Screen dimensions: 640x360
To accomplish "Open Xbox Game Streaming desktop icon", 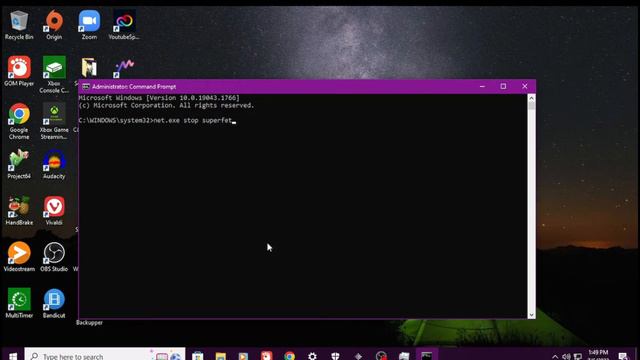I will (54, 121).
